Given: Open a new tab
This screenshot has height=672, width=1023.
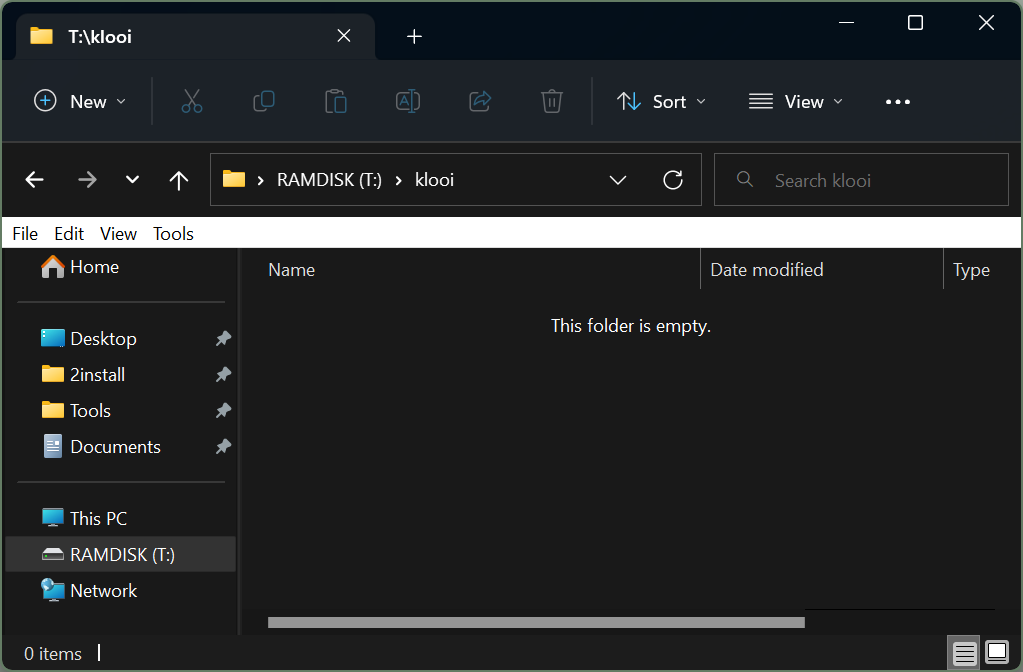Looking at the screenshot, I should [415, 37].
